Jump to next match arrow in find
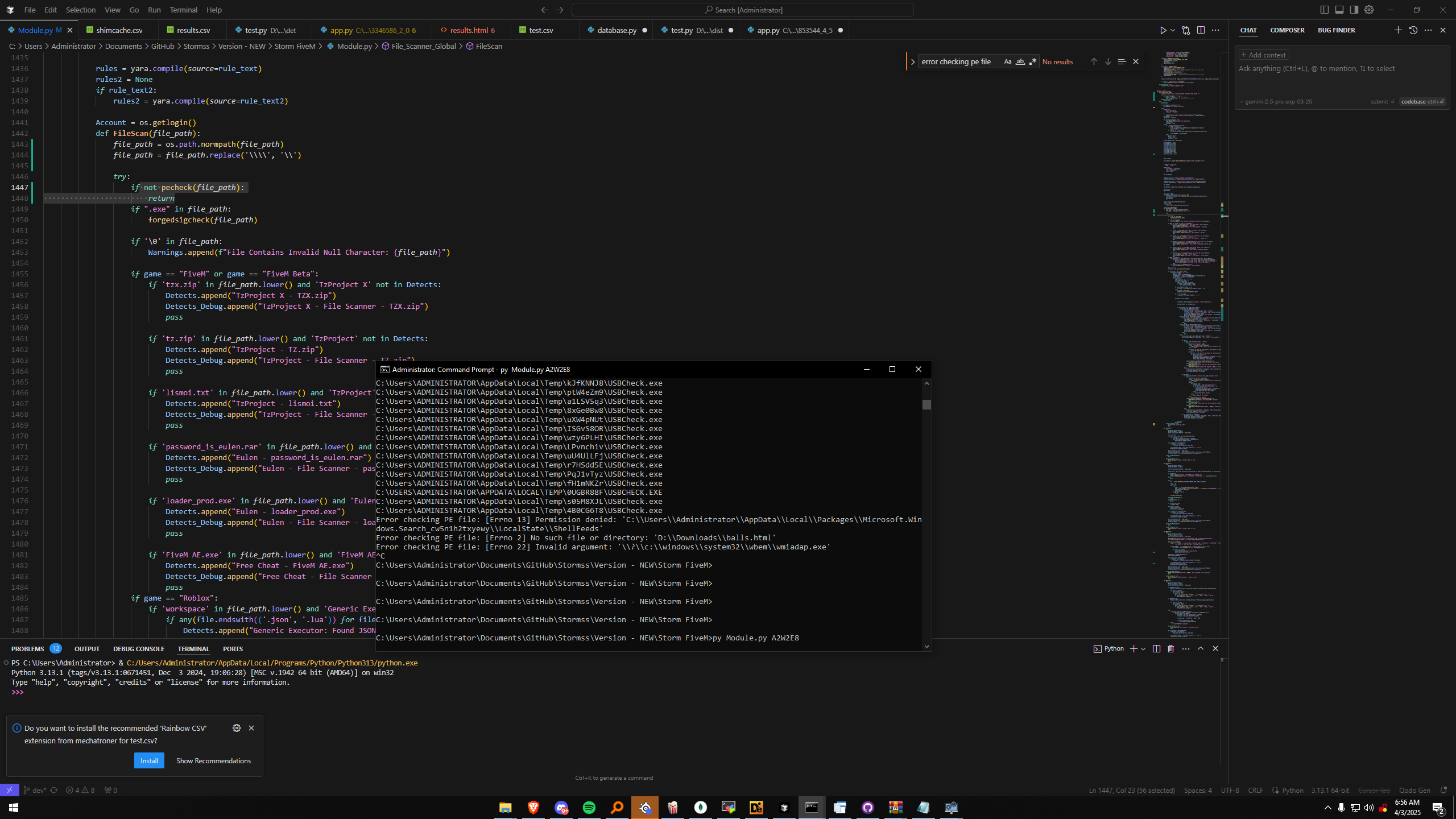 click(1108, 61)
